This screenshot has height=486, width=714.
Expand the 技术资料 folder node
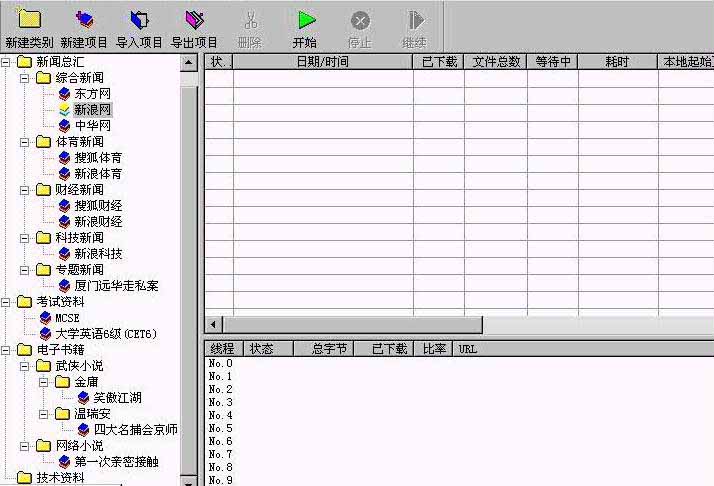point(7,478)
